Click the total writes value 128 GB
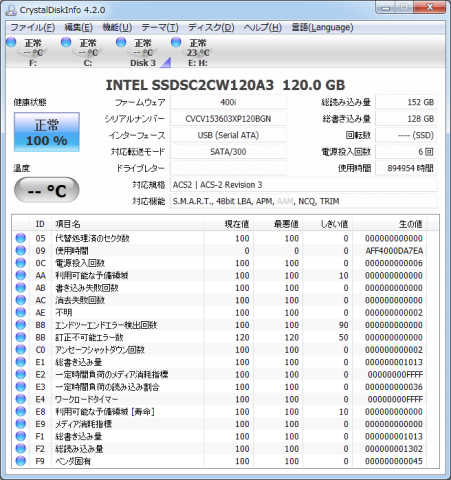Viewport: 451px width, 480px height. pos(406,119)
